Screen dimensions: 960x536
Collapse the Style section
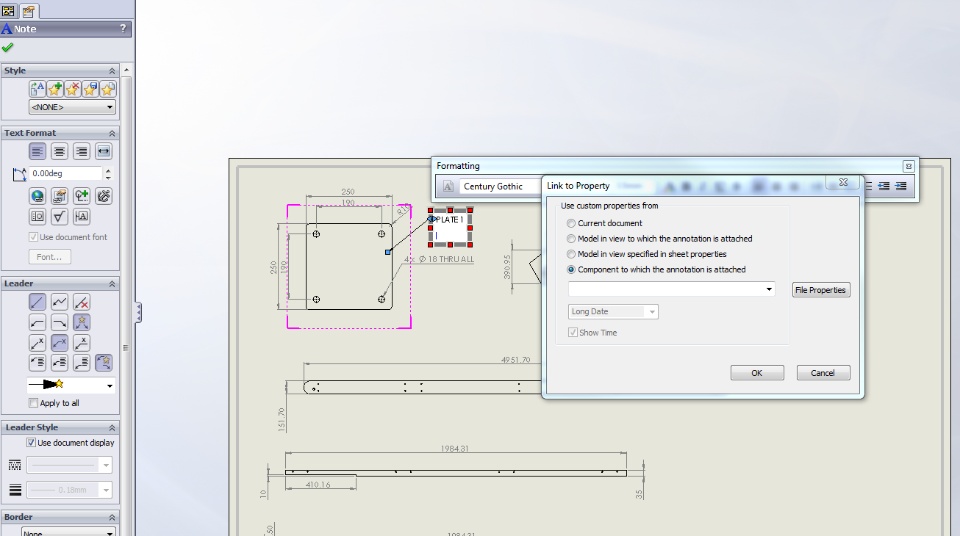tap(112, 71)
